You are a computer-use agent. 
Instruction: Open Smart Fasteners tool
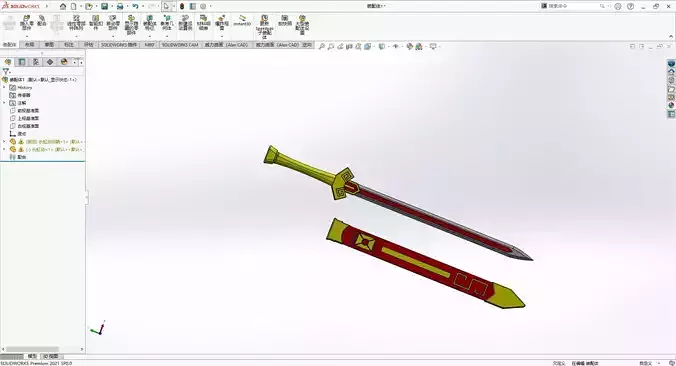click(x=96, y=23)
